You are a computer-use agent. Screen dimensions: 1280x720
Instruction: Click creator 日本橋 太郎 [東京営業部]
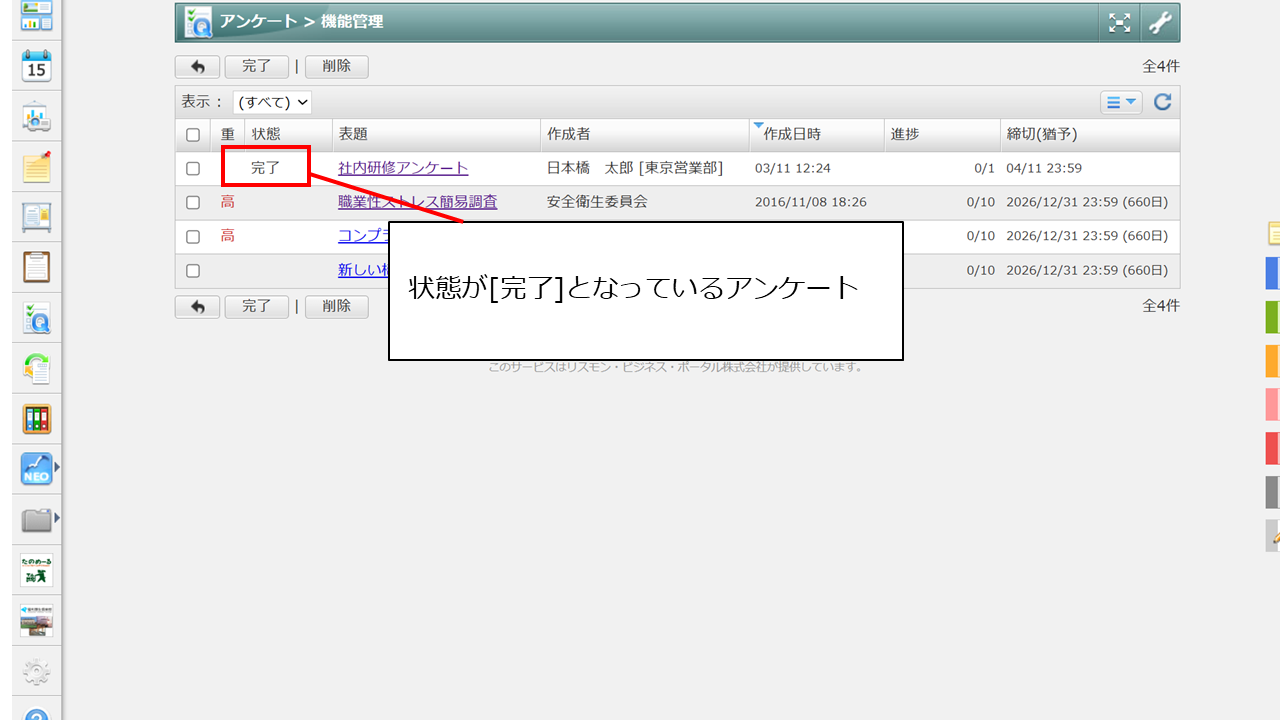point(635,168)
